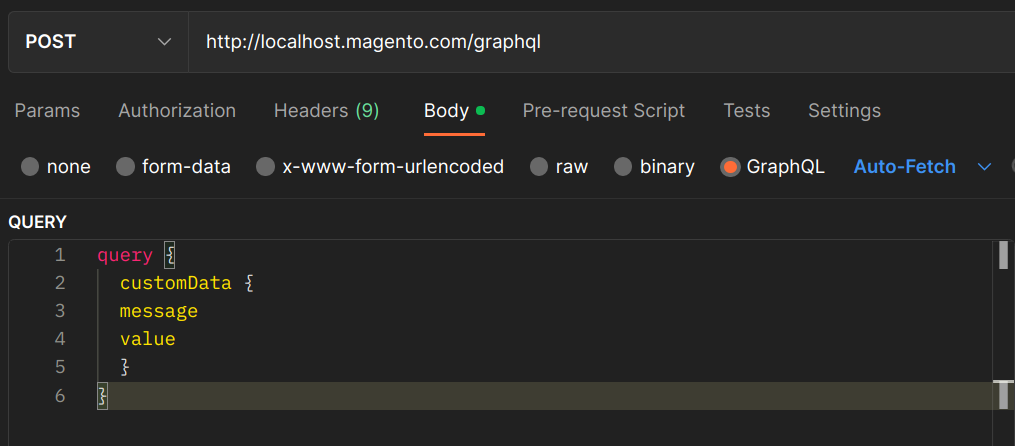Viewport: 1015px width, 446px height.
Task: Select the x-www-form-urlencoded radio button
Action: (265, 167)
